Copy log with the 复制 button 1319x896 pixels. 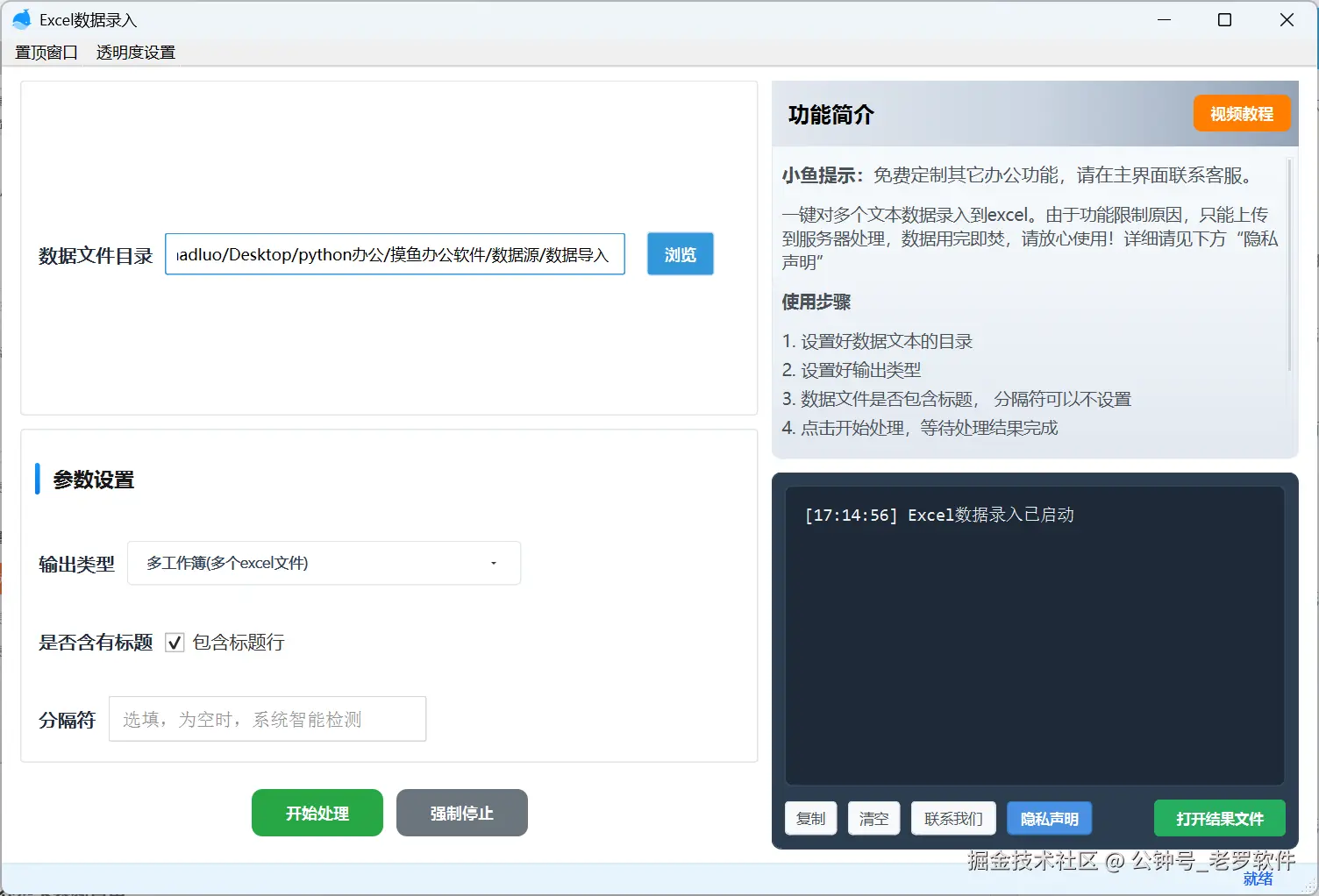tap(811, 819)
